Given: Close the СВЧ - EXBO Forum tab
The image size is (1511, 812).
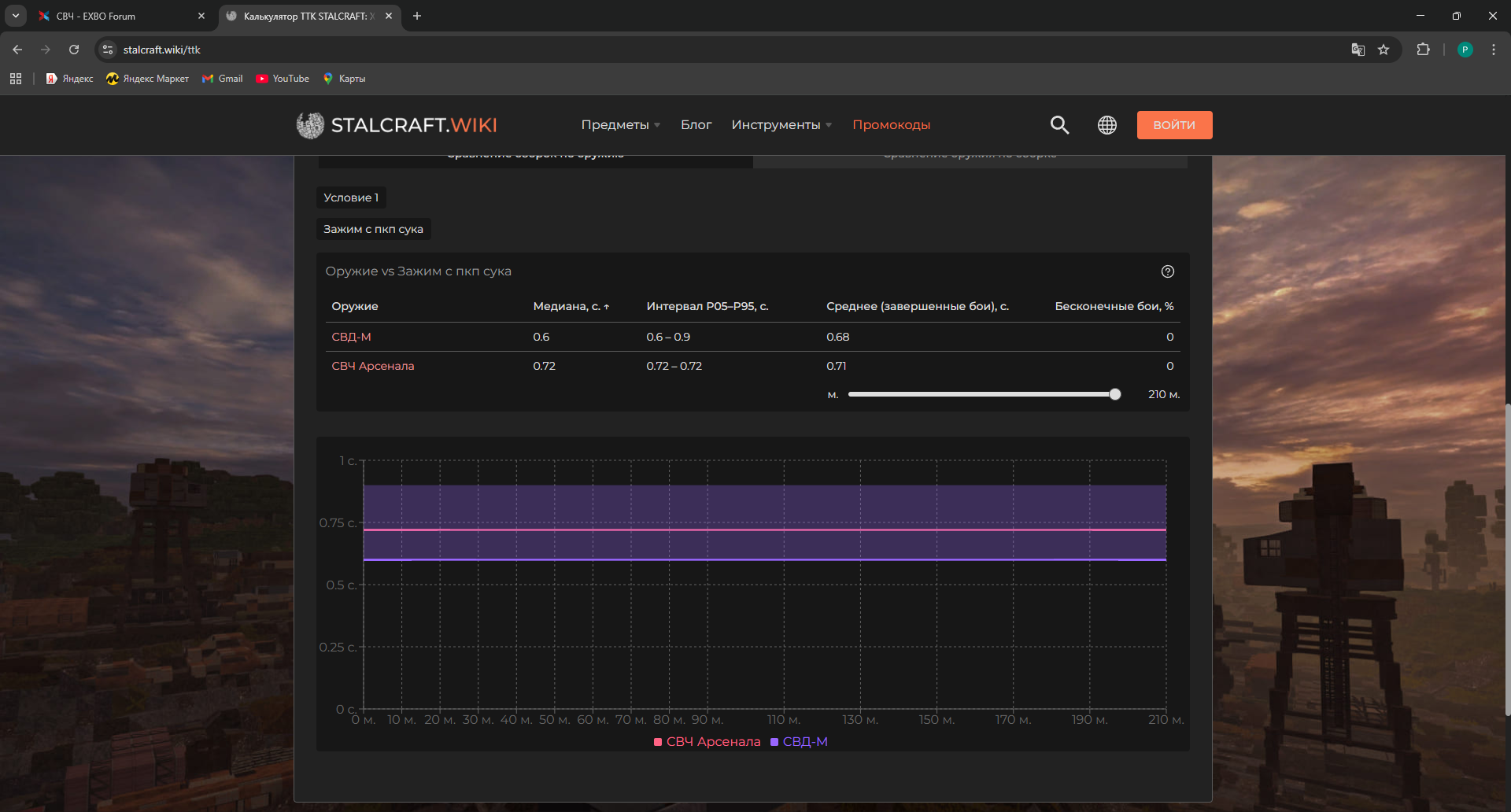Looking at the screenshot, I should point(201,16).
